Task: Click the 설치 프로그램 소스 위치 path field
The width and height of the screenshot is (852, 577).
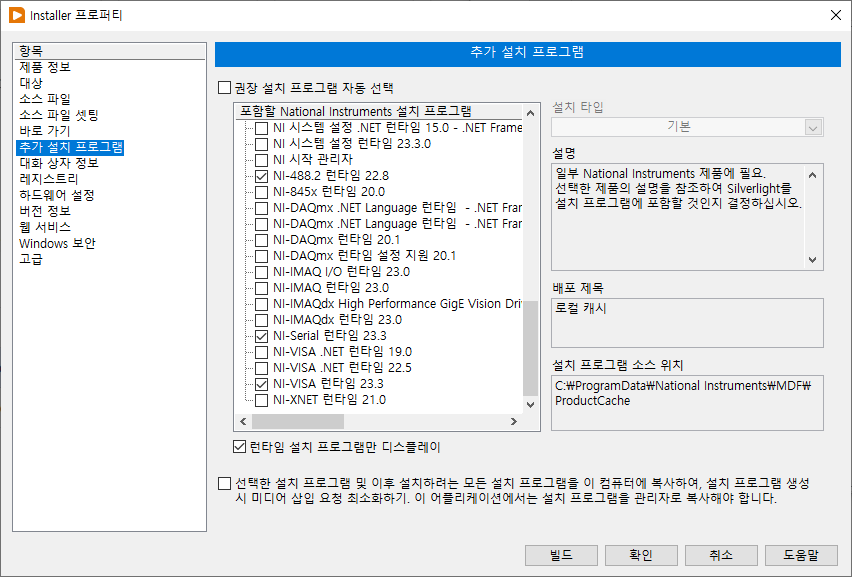Action: (687, 403)
